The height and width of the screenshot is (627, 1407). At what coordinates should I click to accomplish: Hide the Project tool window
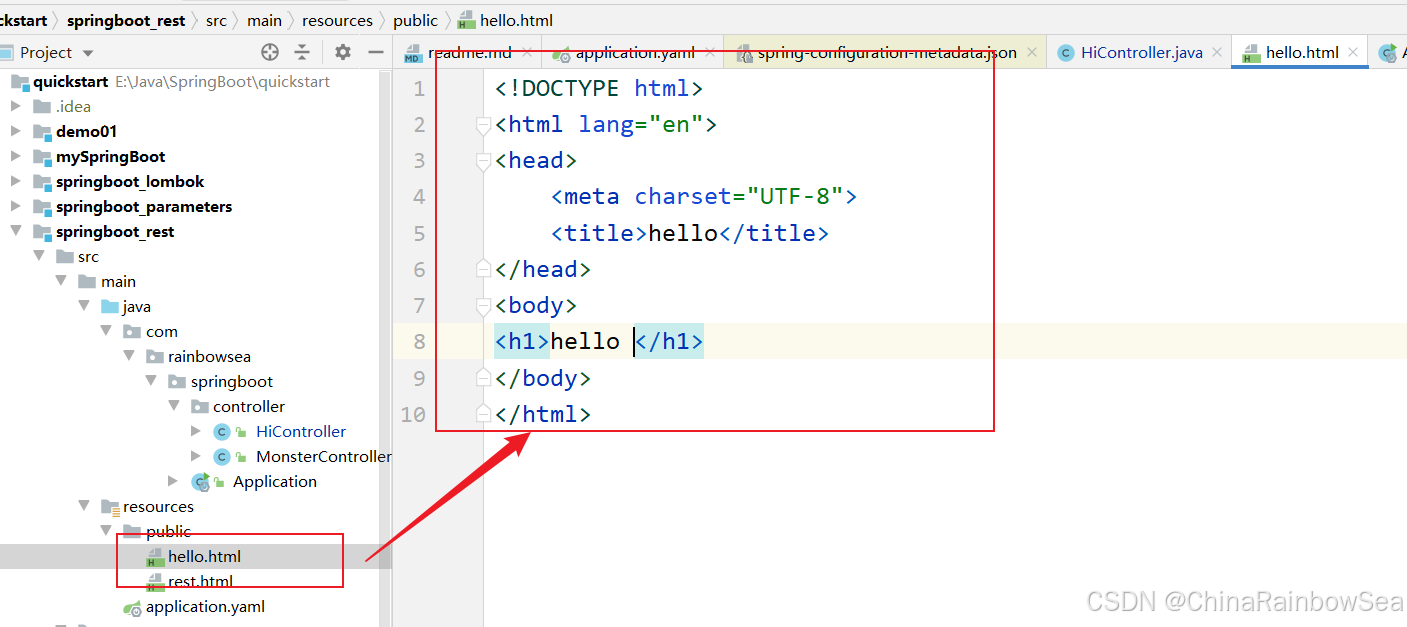[376, 53]
